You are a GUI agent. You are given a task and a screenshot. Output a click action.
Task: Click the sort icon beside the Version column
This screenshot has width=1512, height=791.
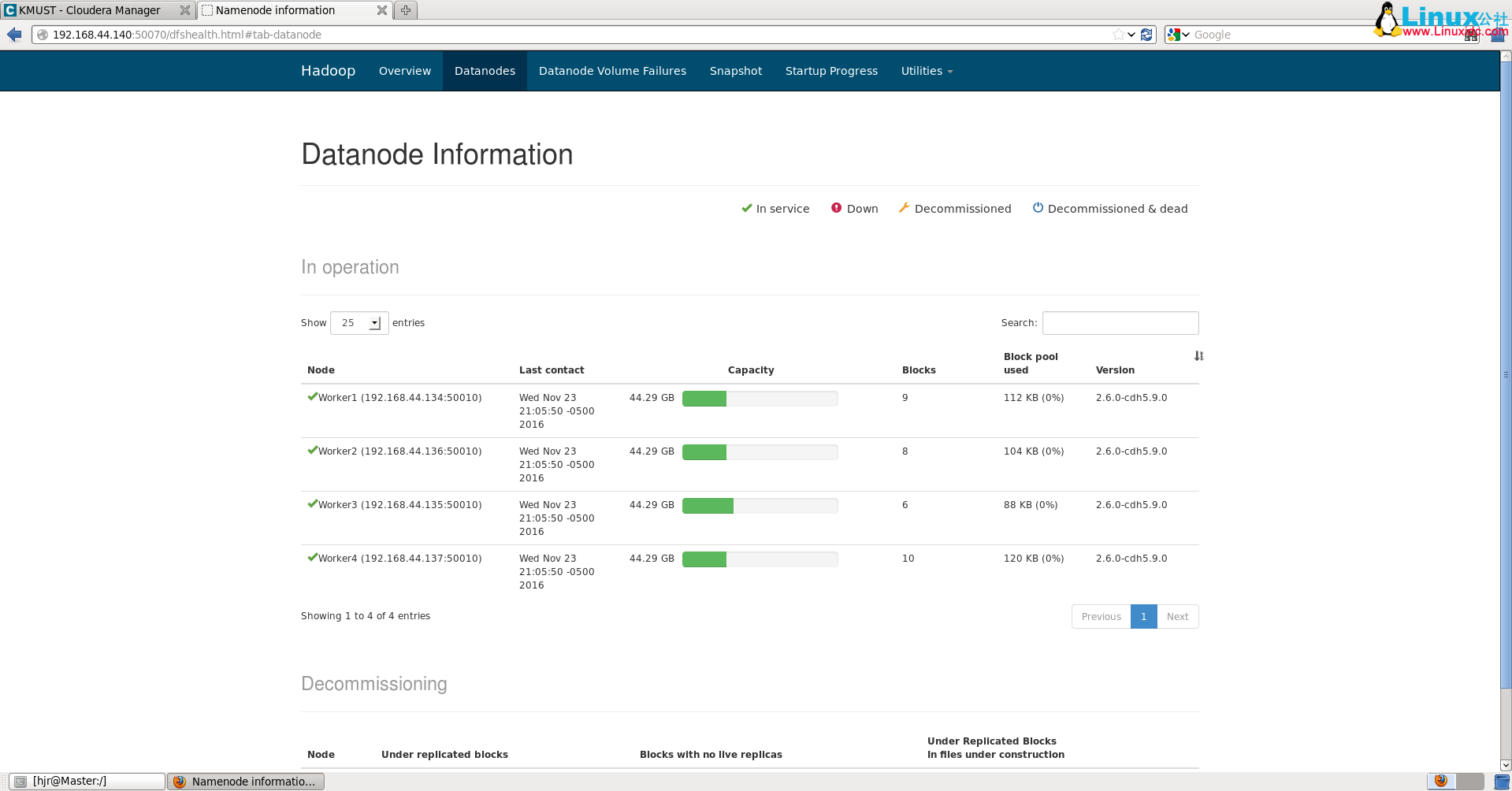(1198, 356)
